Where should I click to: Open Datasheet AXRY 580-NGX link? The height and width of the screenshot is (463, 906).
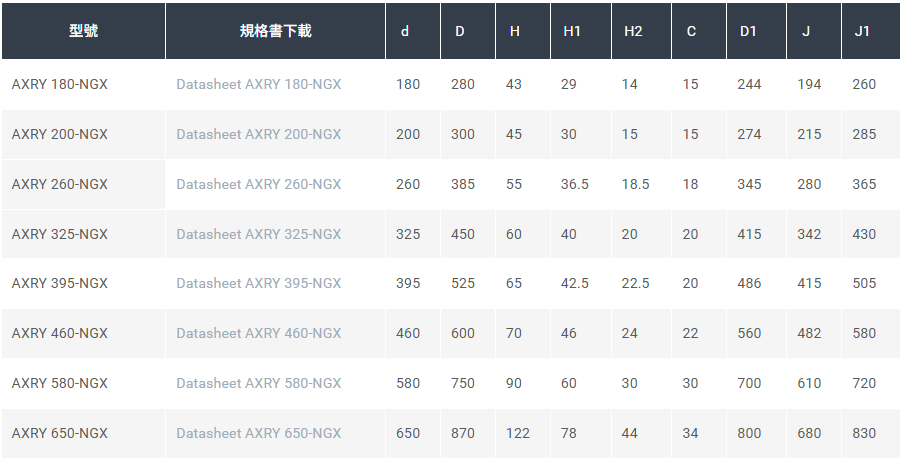click(258, 383)
